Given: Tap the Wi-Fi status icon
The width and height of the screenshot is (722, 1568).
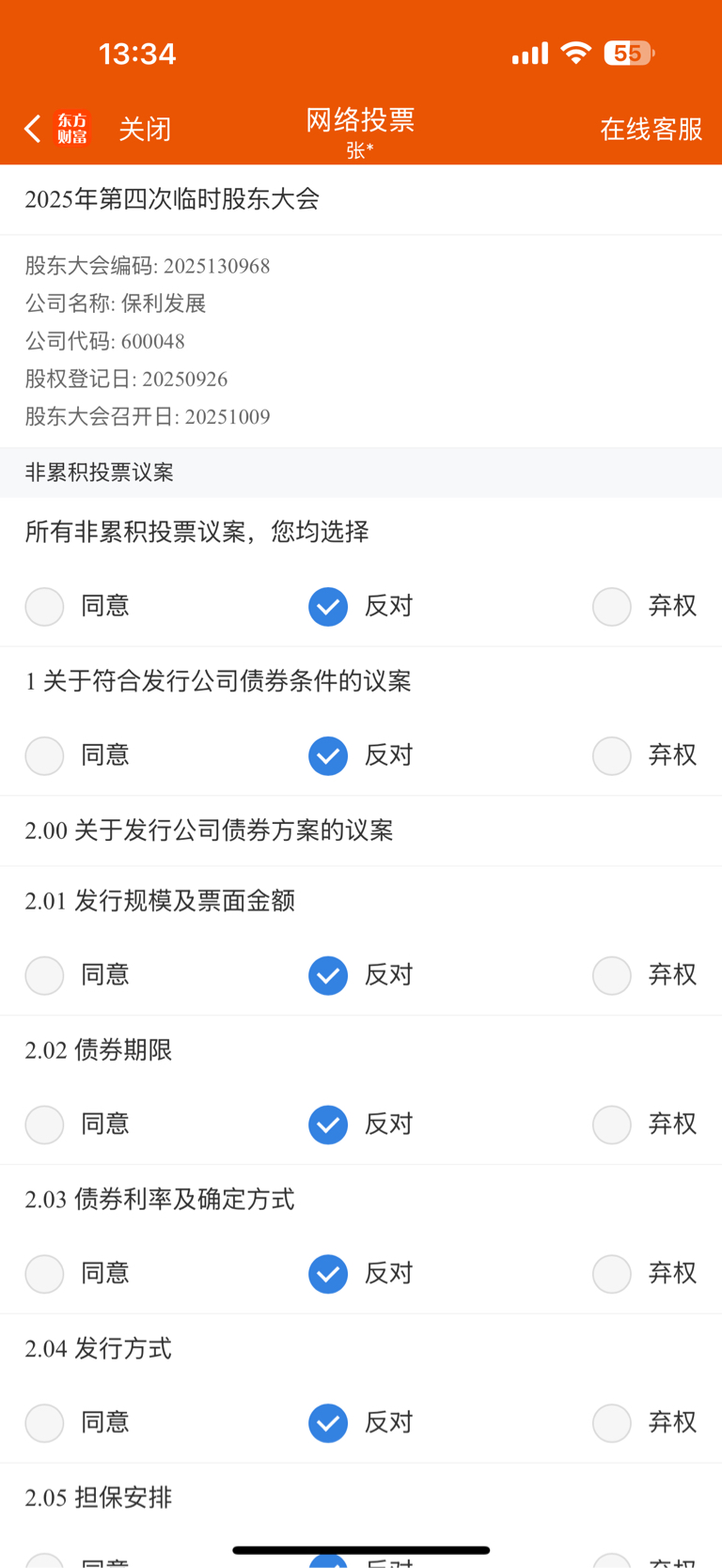Looking at the screenshot, I should [575, 53].
